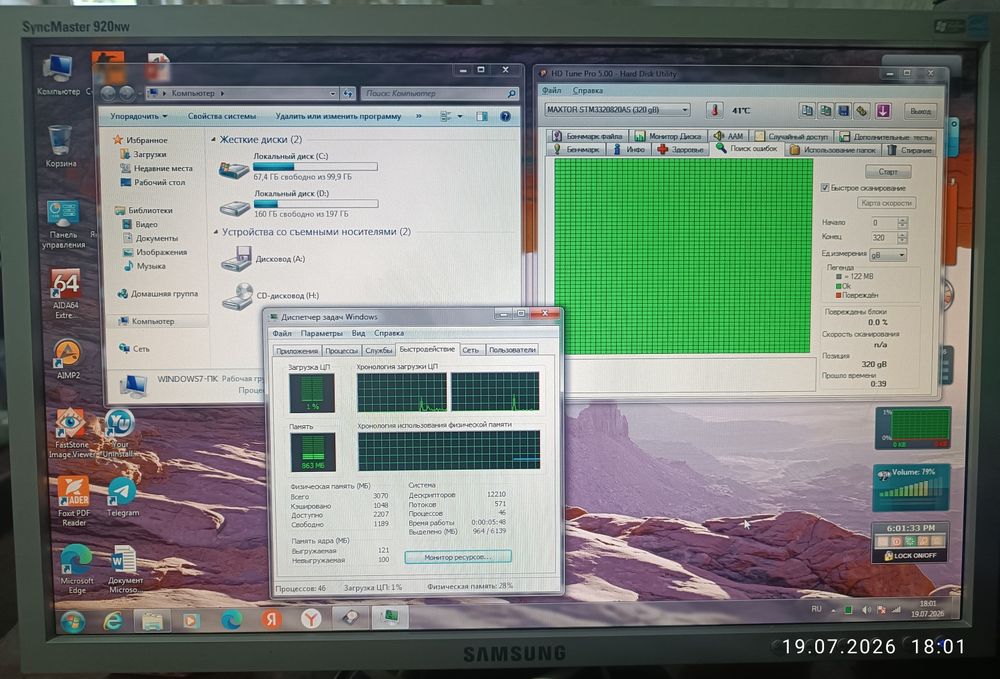Toggle LOCK ON/OFF on the clock gadget
Screen dimensions: 1000x679
[910, 555]
